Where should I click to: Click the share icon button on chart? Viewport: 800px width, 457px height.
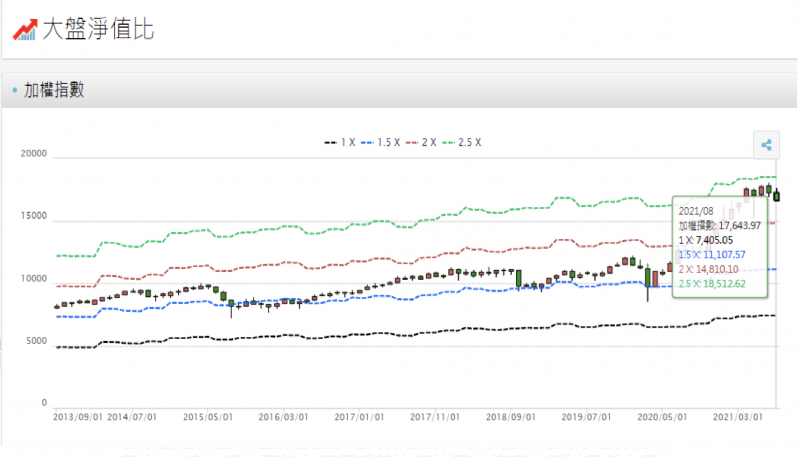pyautogui.click(x=766, y=145)
